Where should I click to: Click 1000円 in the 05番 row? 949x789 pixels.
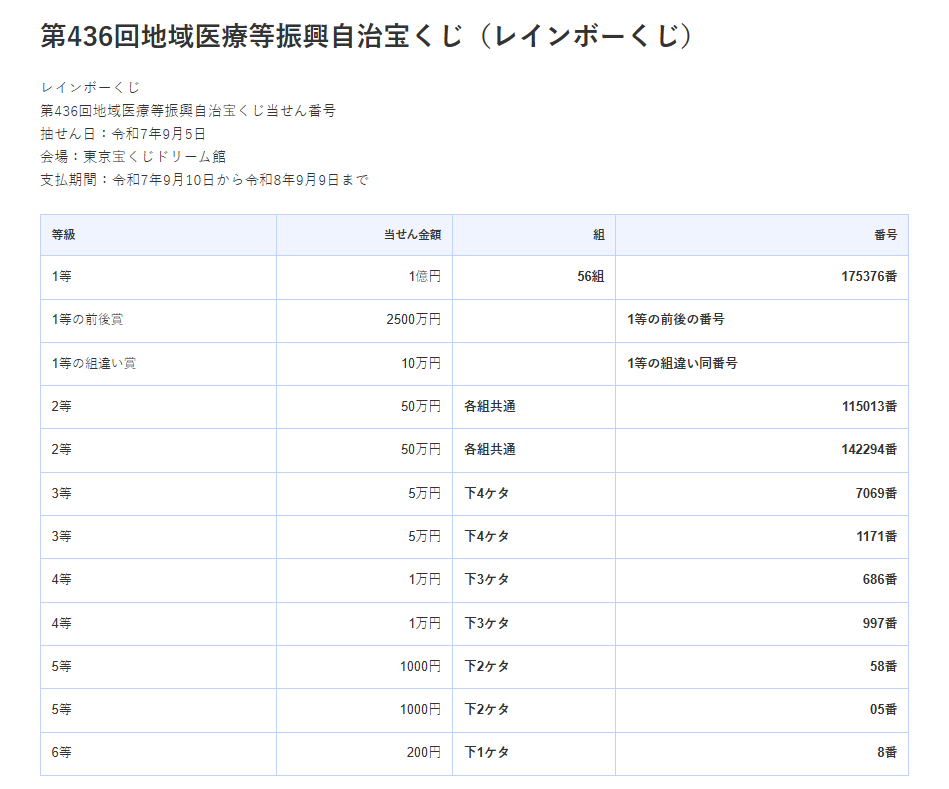(421, 709)
